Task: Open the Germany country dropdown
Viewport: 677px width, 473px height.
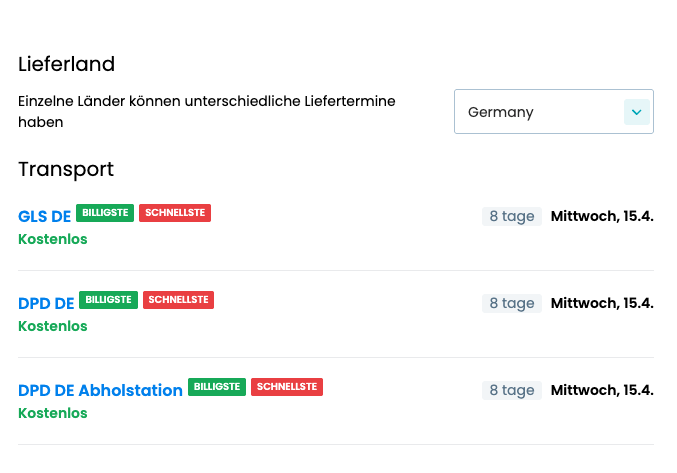Action: [x=540, y=112]
